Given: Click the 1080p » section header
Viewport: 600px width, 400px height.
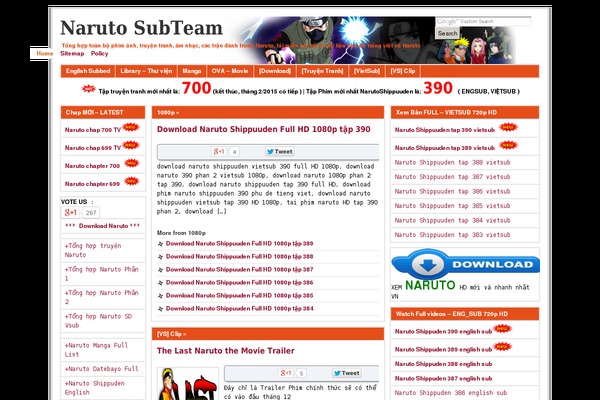Looking at the screenshot, I should point(168,113).
